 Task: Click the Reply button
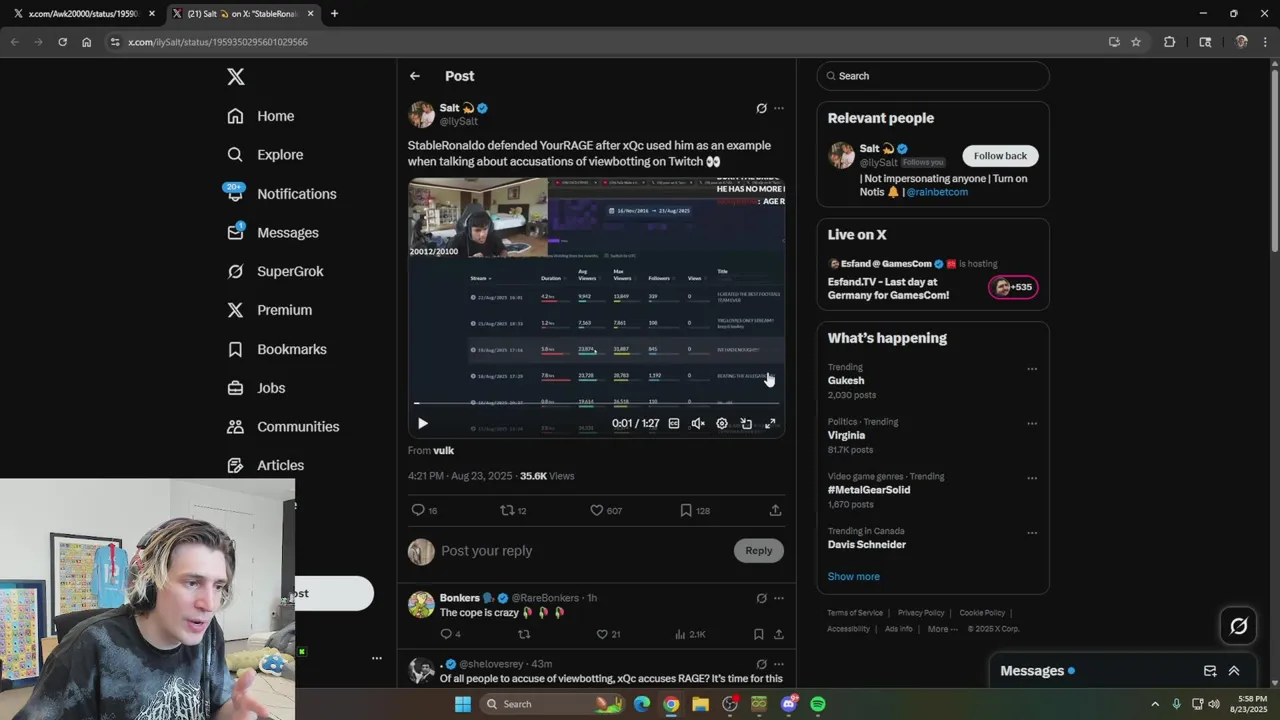coord(759,551)
